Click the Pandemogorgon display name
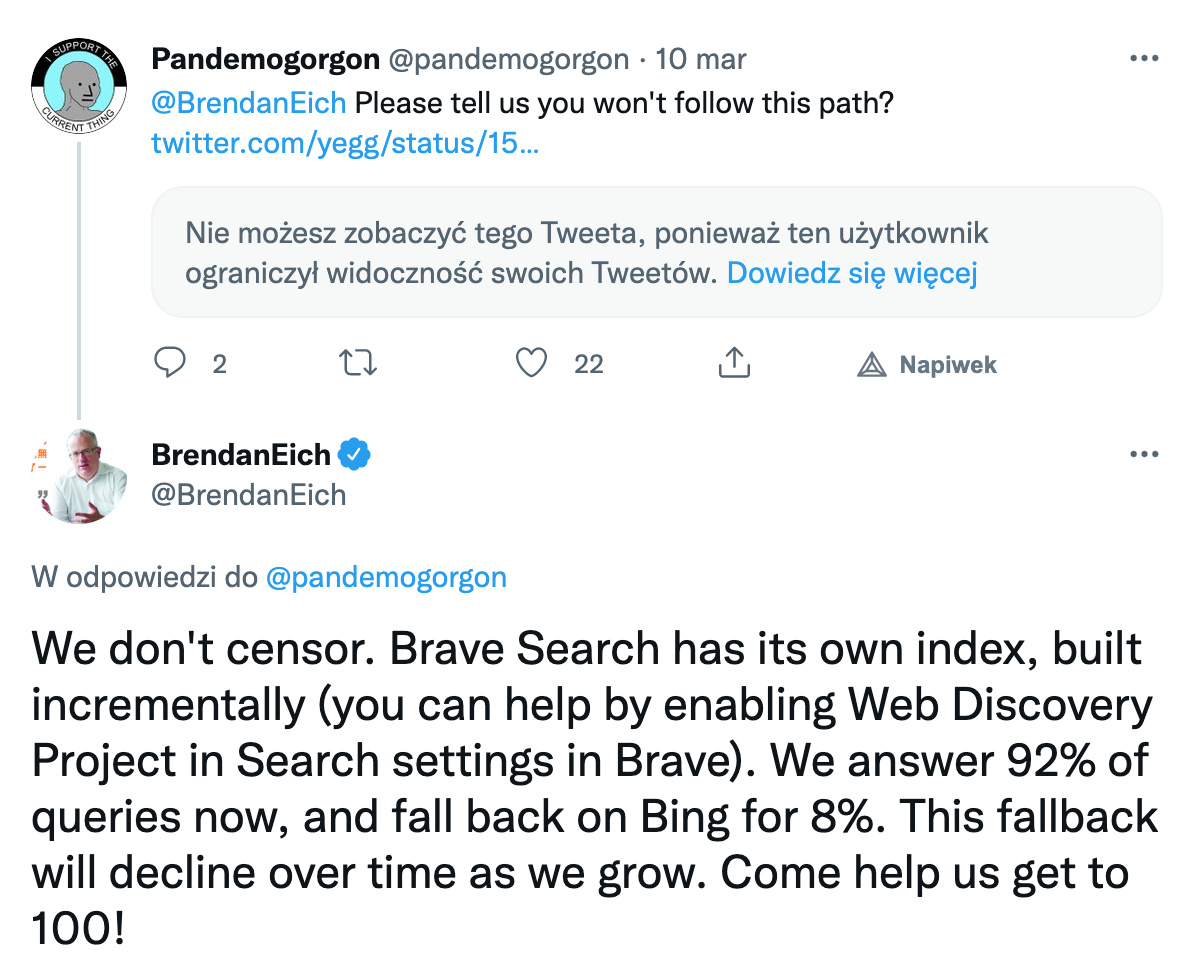Viewport: 1188px width, 964px height. click(265, 60)
